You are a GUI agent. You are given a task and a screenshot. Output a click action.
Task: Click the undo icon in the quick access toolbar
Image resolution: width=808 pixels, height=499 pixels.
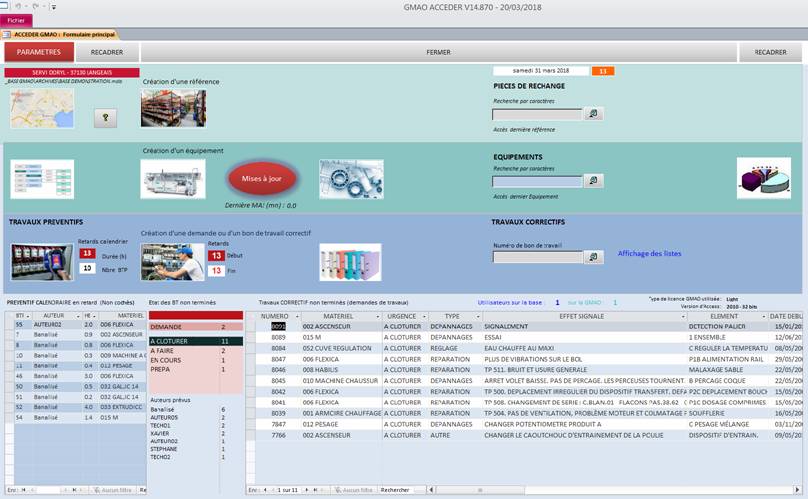[18, 7]
